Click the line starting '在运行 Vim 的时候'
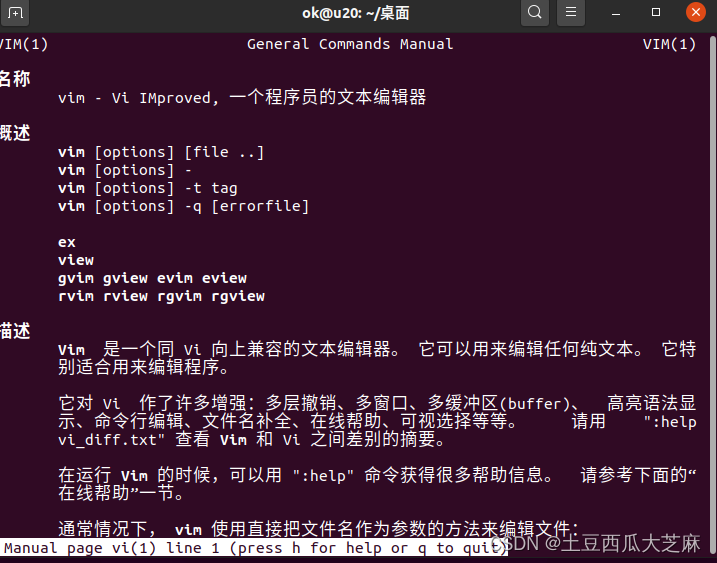This screenshot has height=563, width=717. (x=377, y=475)
